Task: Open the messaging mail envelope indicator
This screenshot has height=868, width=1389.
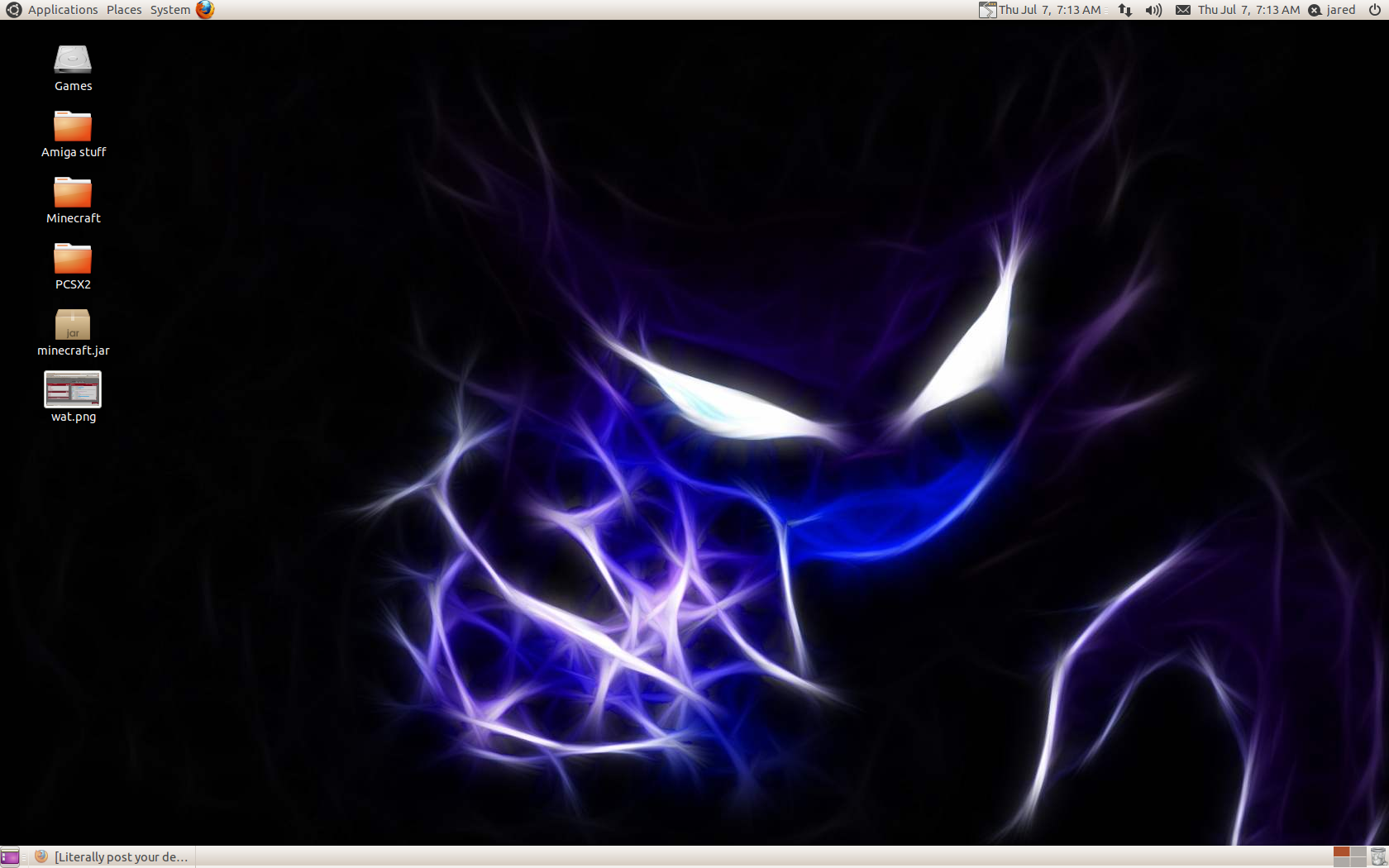Action: (x=1183, y=10)
